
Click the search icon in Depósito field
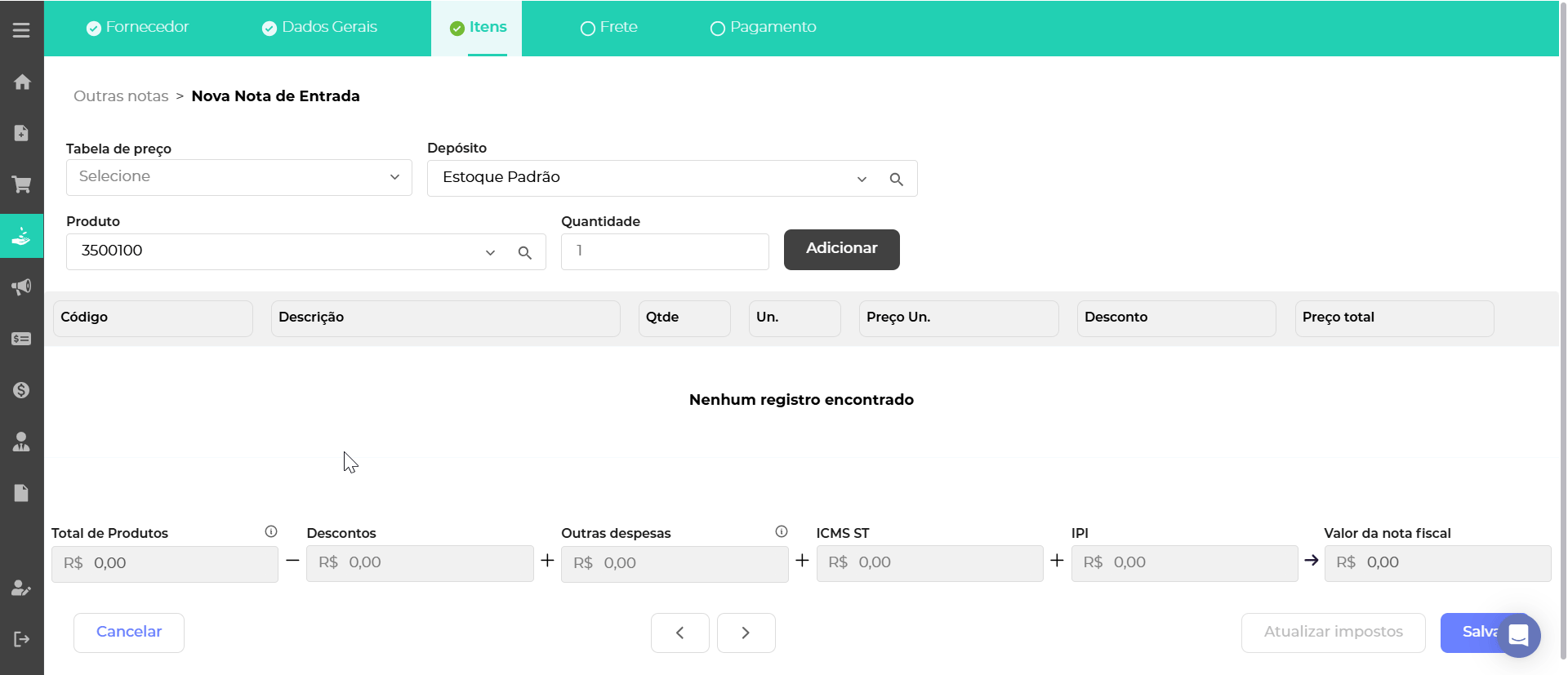click(x=896, y=180)
